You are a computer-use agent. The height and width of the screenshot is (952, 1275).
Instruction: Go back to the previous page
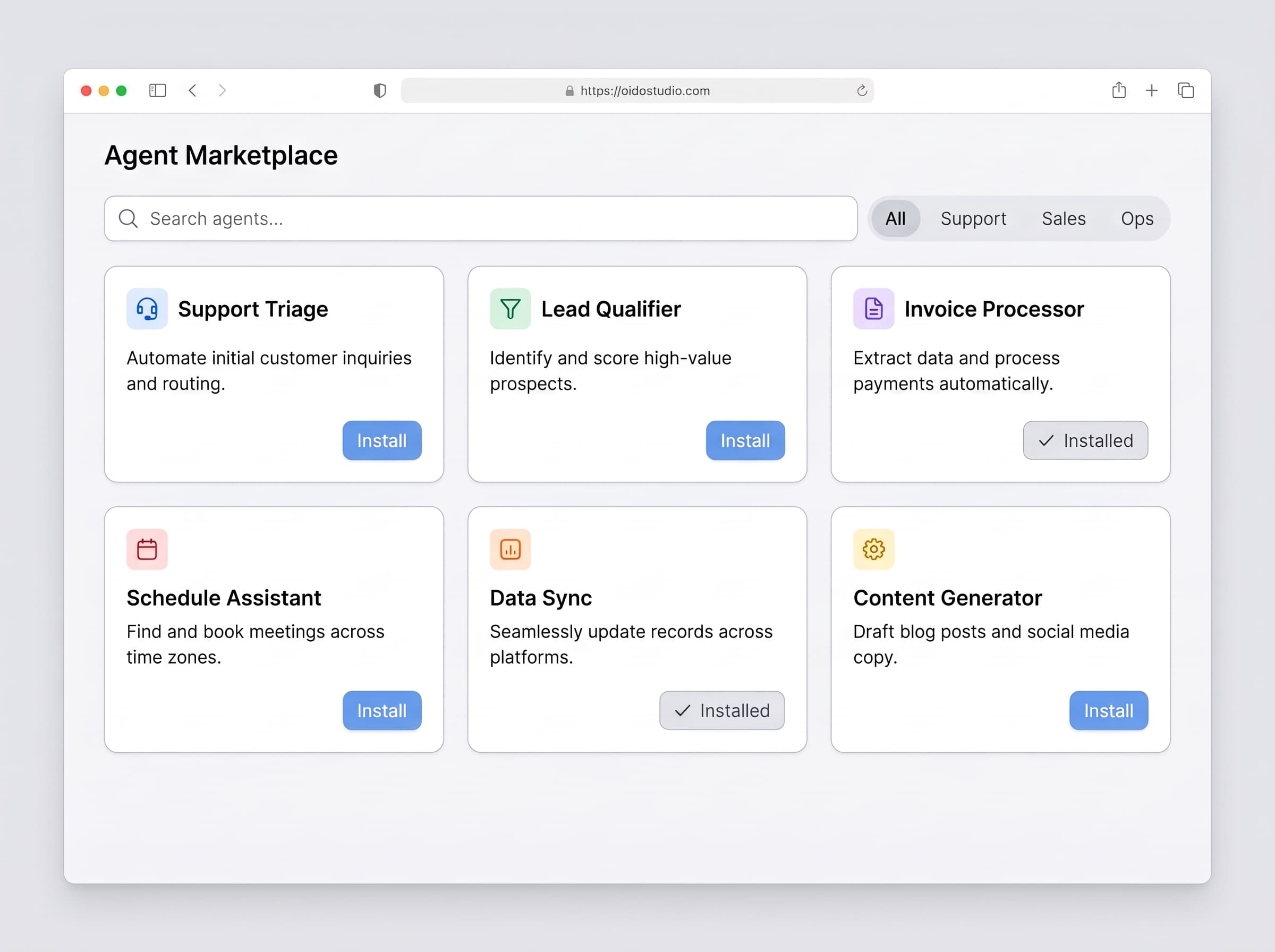tap(192, 90)
